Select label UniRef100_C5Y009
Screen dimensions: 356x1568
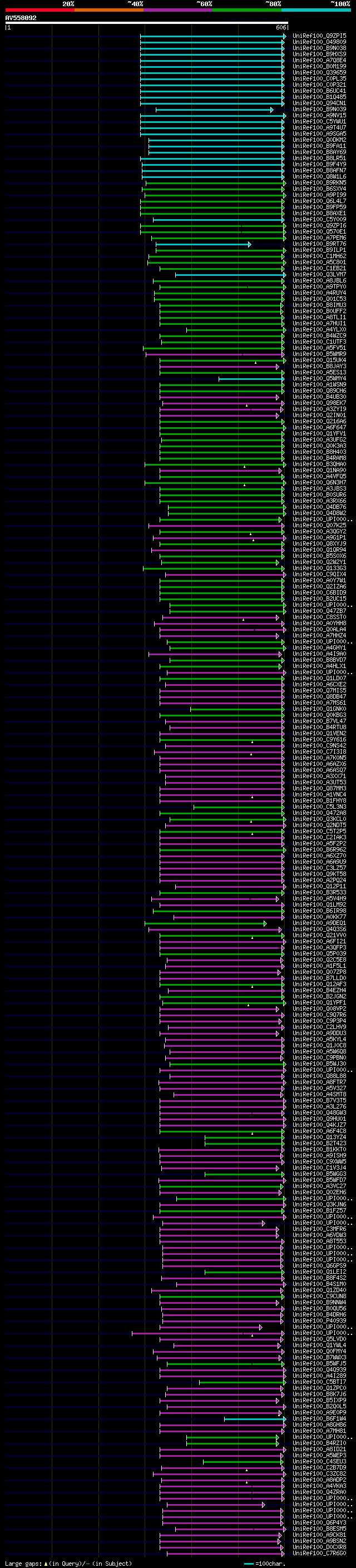point(319,220)
